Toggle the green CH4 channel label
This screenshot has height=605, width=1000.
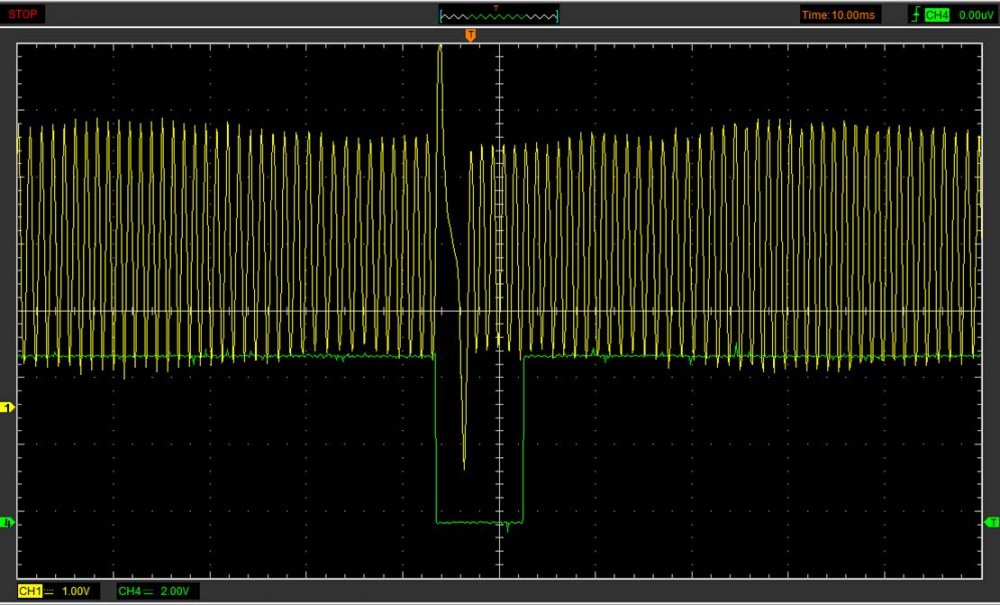[129, 592]
